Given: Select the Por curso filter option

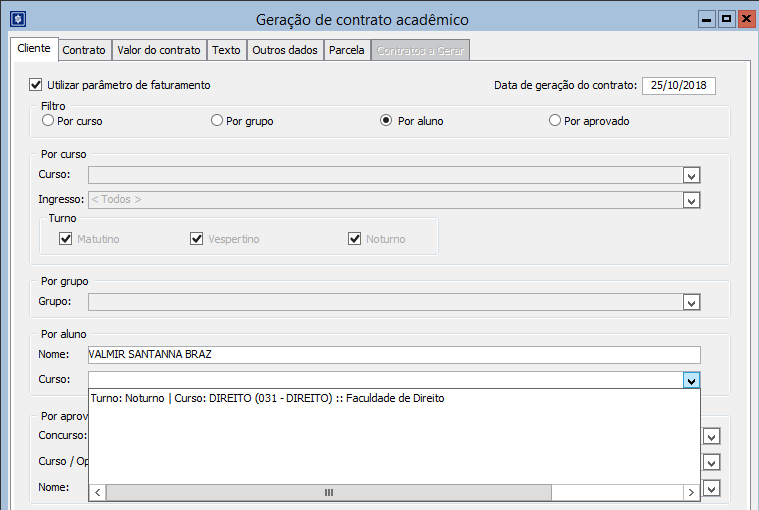Looking at the screenshot, I should (x=48, y=121).
